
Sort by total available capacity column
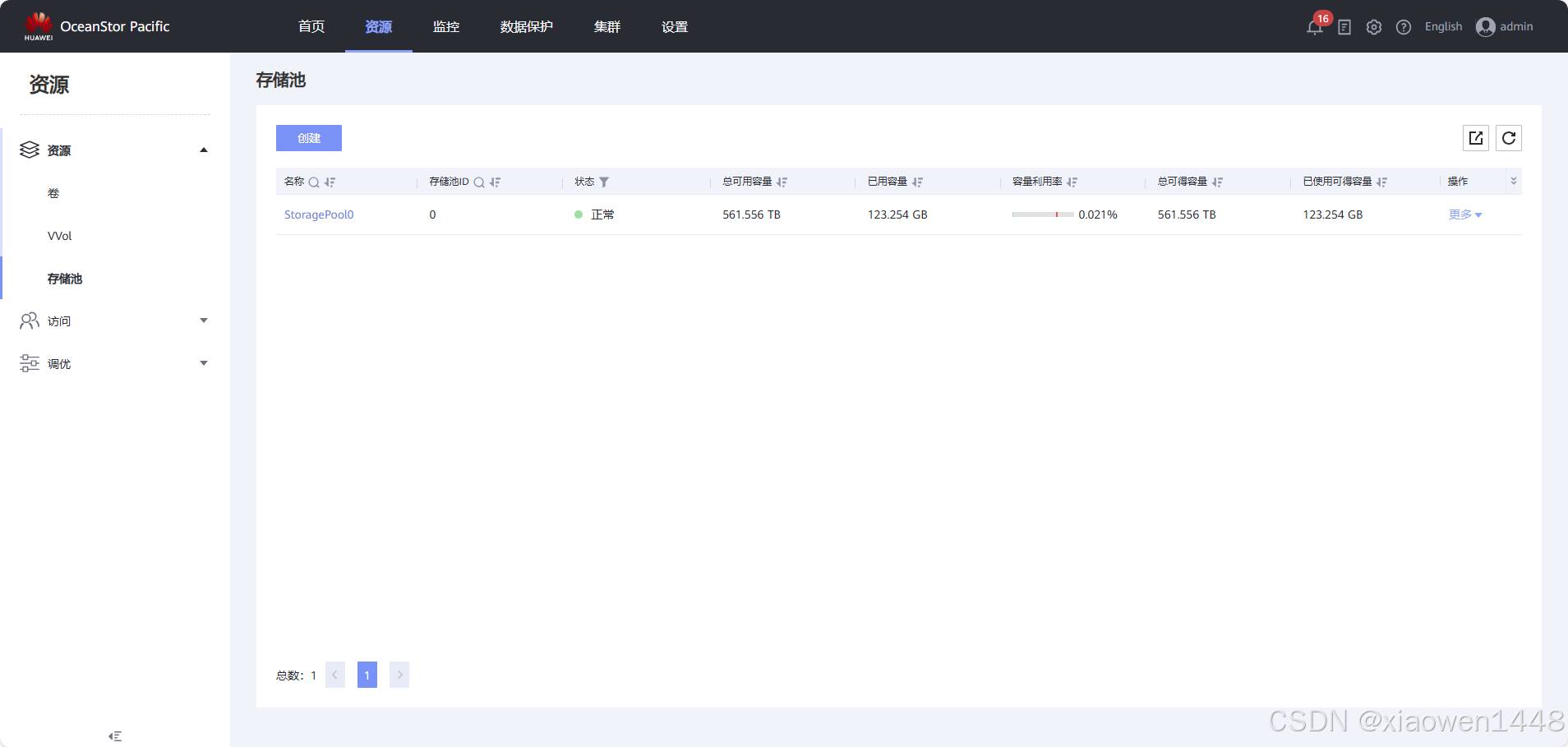point(782,182)
